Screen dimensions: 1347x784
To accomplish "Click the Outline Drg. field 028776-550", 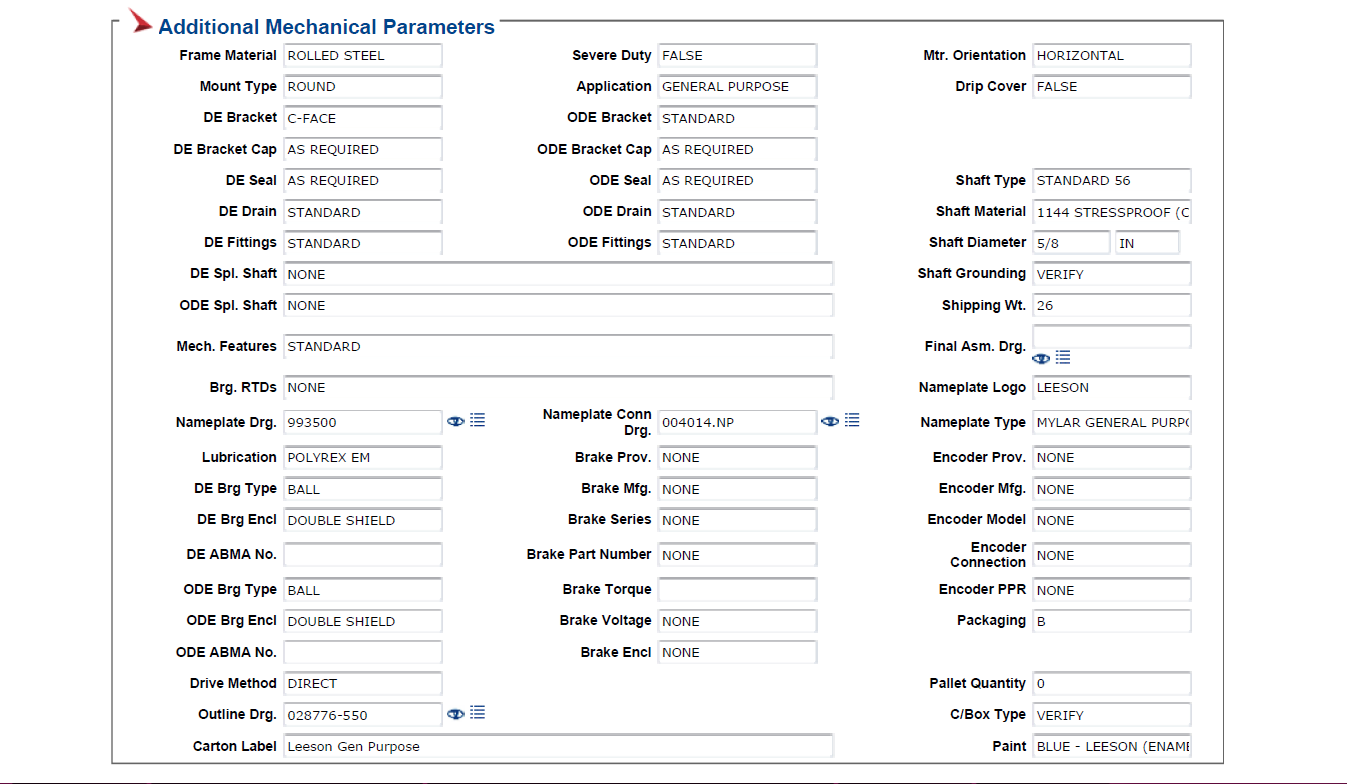I will pyautogui.click(x=363, y=715).
